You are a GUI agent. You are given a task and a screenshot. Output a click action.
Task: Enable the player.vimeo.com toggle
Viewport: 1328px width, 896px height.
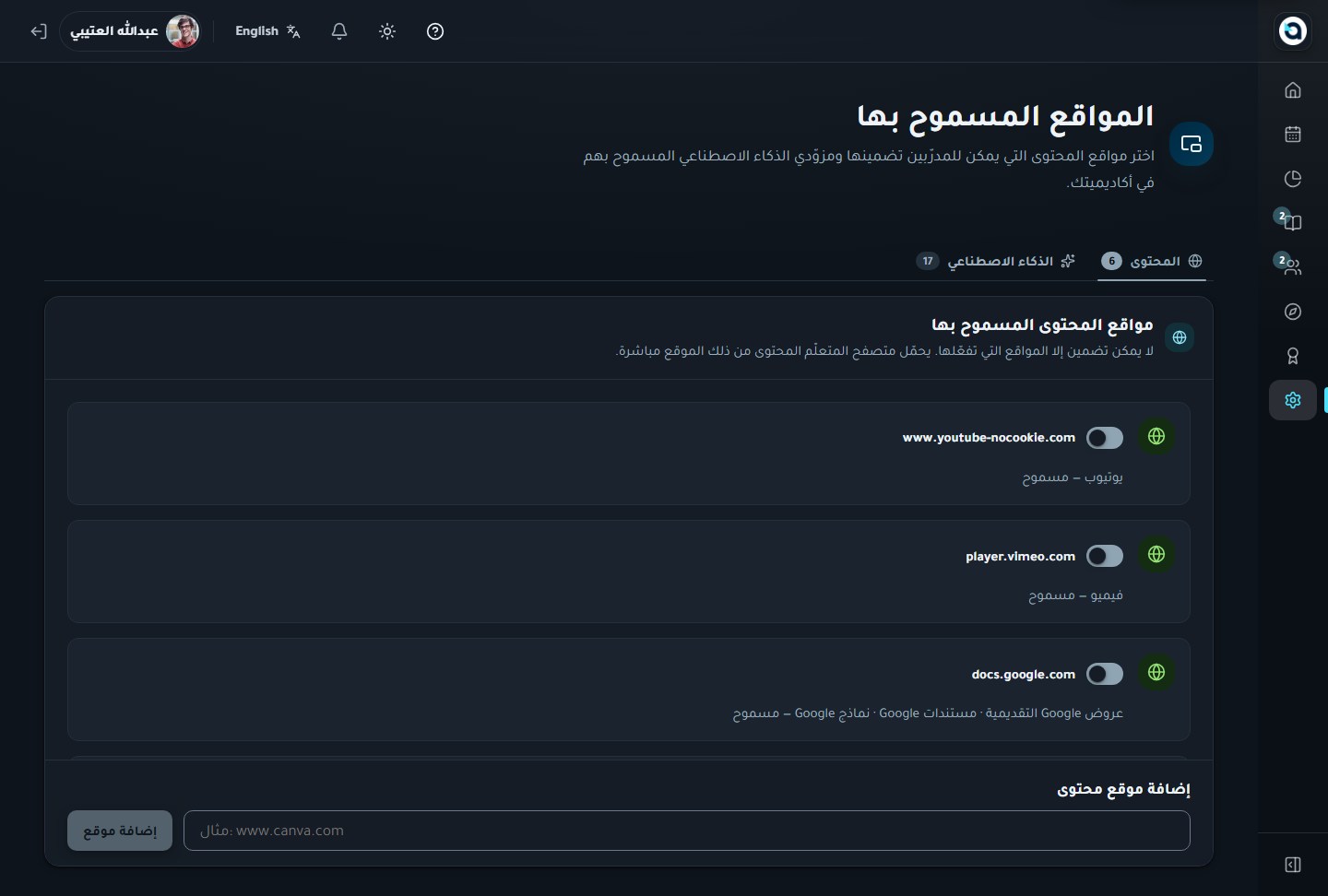pyautogui.click(x=1105, y=556)
